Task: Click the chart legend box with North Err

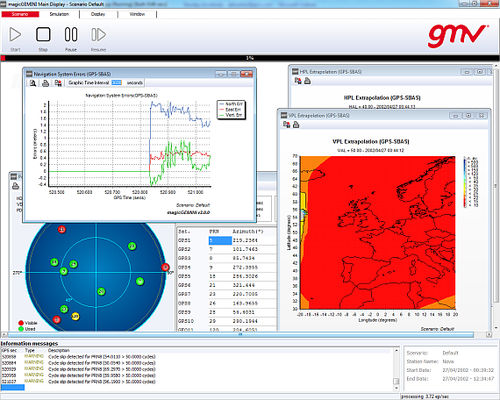Action: (x=231, y=109)
